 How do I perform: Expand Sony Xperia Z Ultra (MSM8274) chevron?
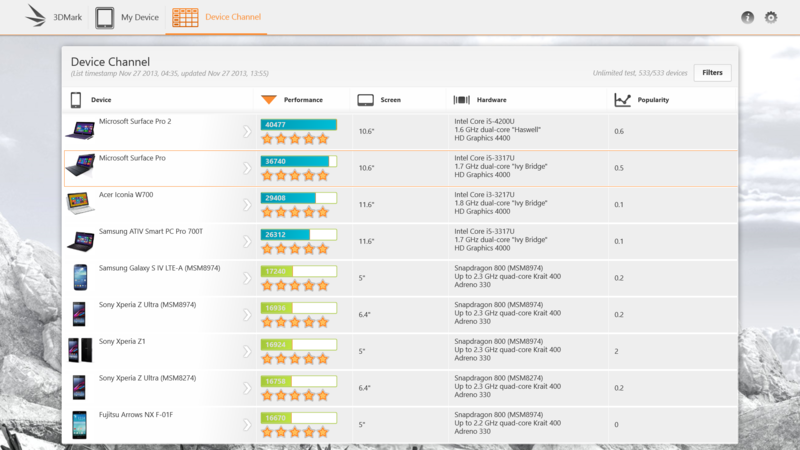[247, 389]
